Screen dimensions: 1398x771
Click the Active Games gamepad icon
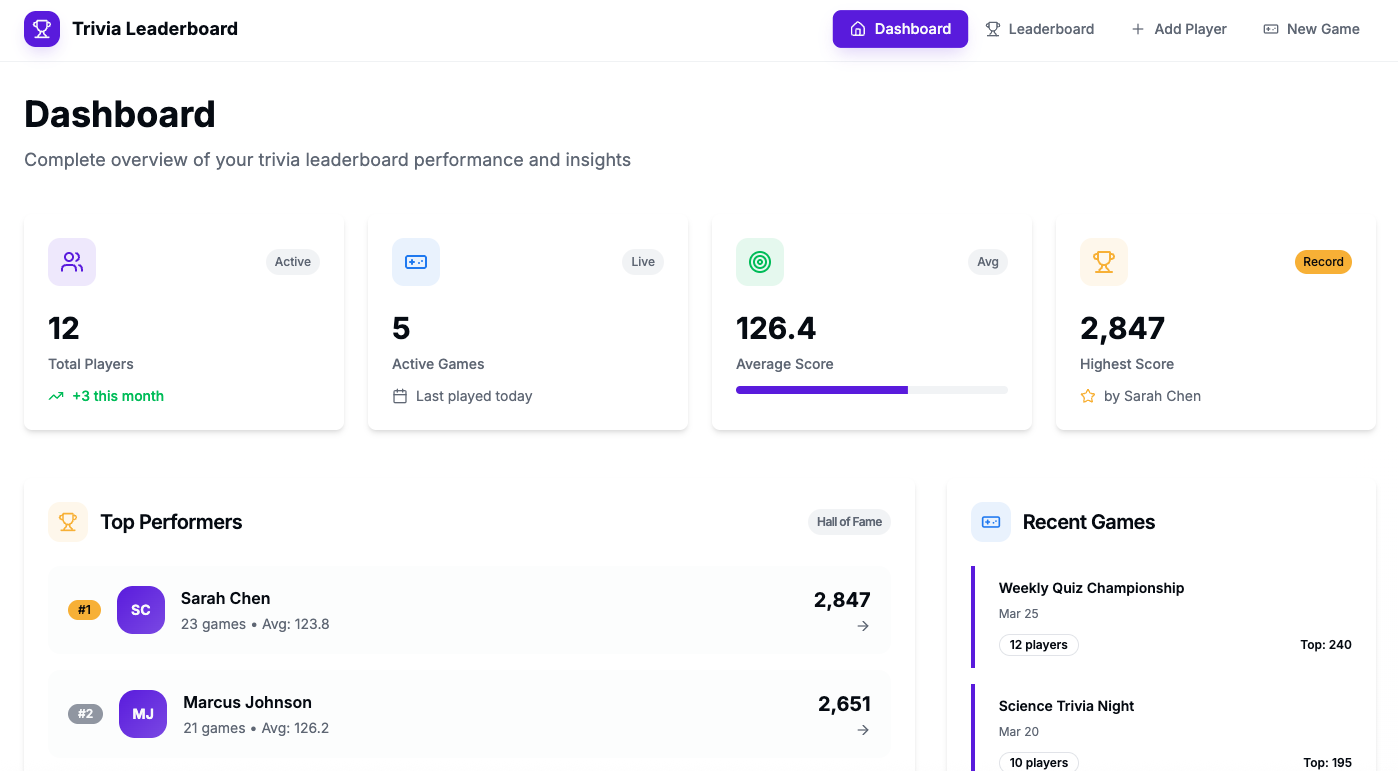click(416, 262)
